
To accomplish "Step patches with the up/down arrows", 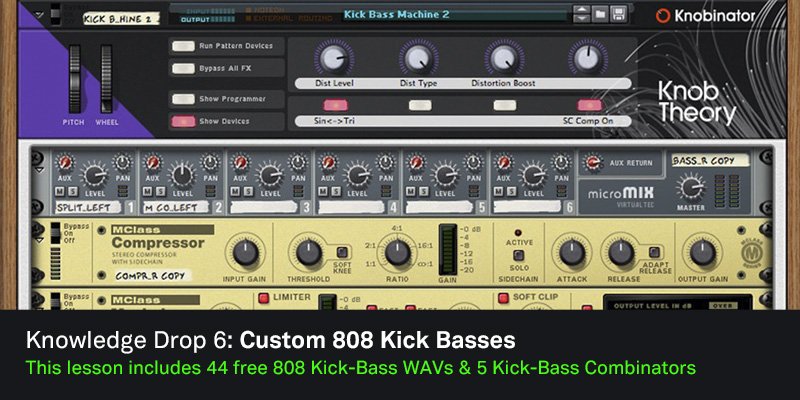I will pyautogui.click(x=582, y=14).
